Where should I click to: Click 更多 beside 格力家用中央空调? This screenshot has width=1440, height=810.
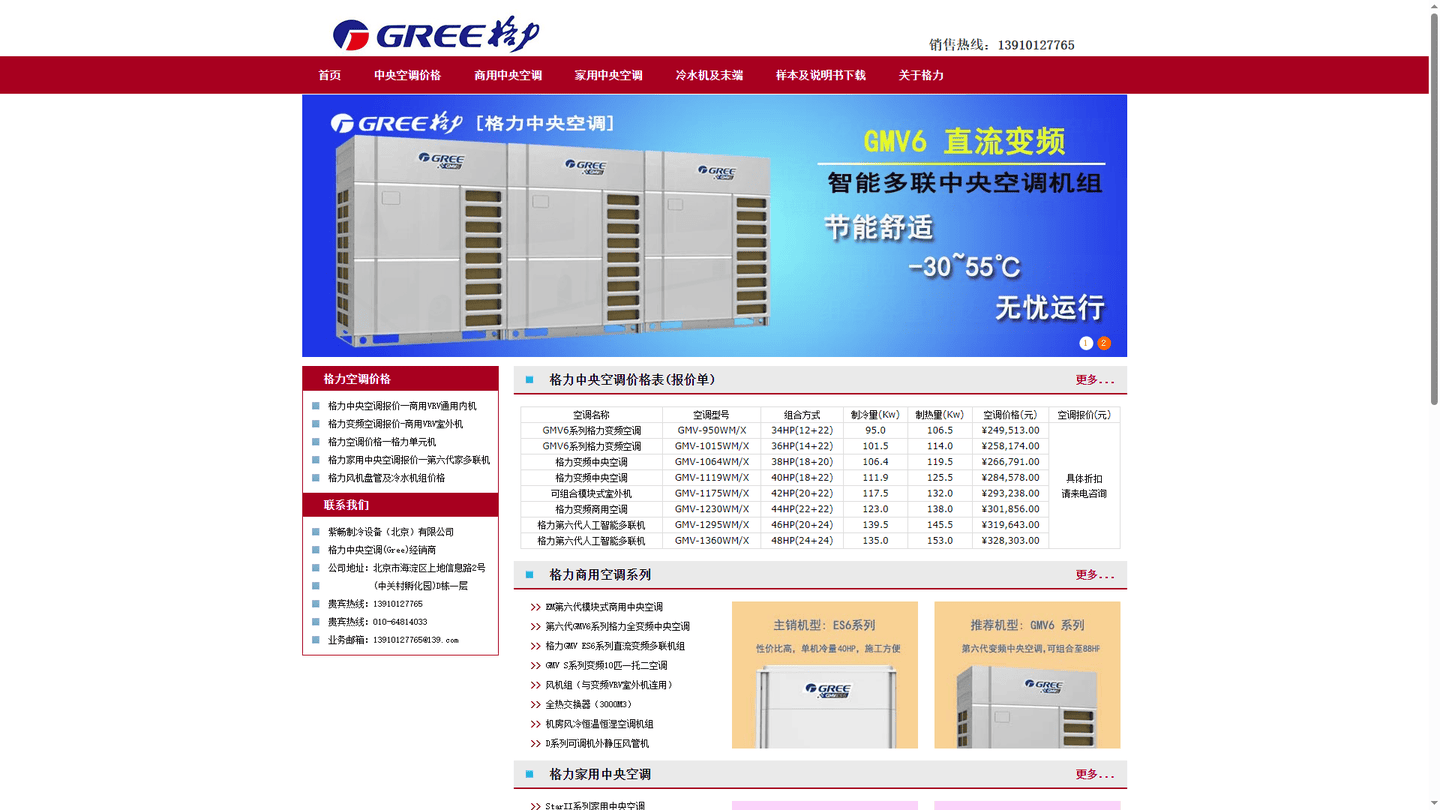coord(1095,774)
